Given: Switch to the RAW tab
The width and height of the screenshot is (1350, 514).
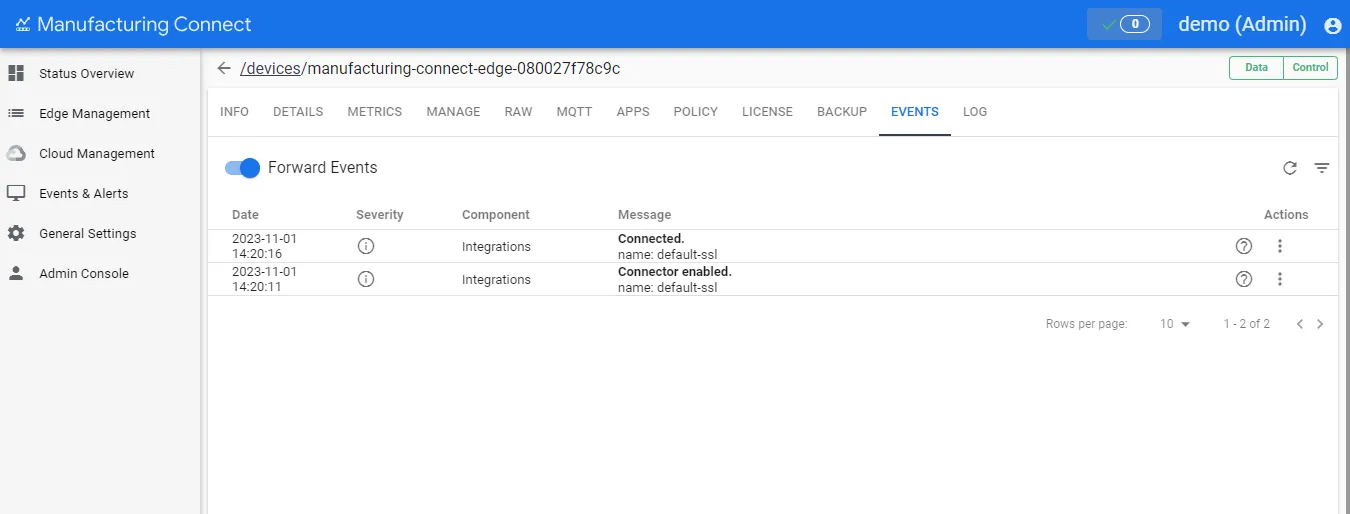Looking at the screenshot, I should (x=518, y=112).
